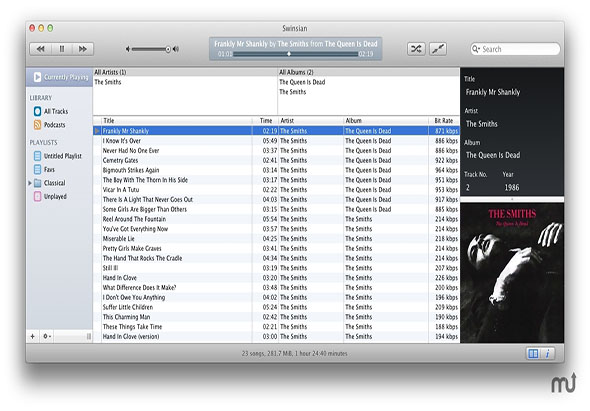Adjust the volume slider knob
The image size is (590, 411).
coord(168,49)
